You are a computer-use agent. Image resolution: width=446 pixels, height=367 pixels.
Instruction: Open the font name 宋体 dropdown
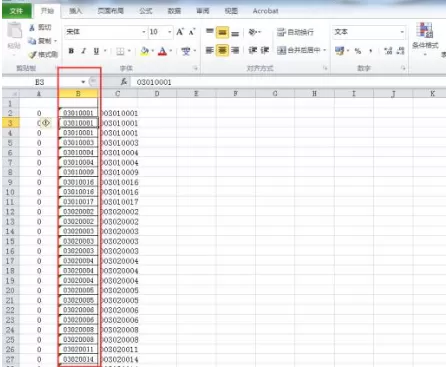(x=144, y=32)
